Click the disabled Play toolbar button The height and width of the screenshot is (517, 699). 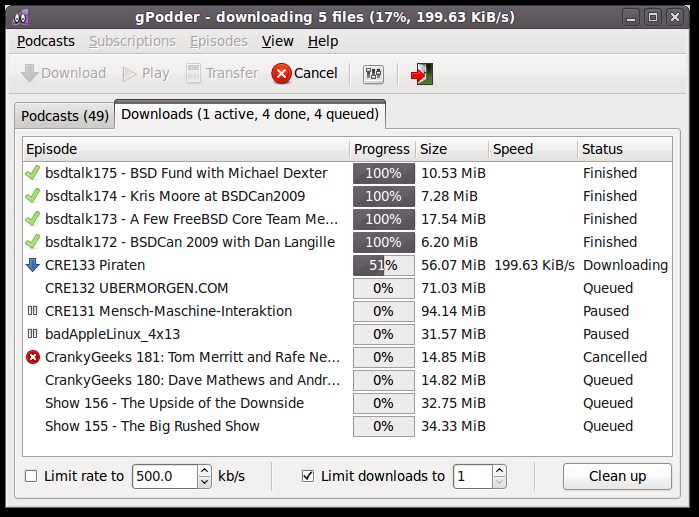146,73
